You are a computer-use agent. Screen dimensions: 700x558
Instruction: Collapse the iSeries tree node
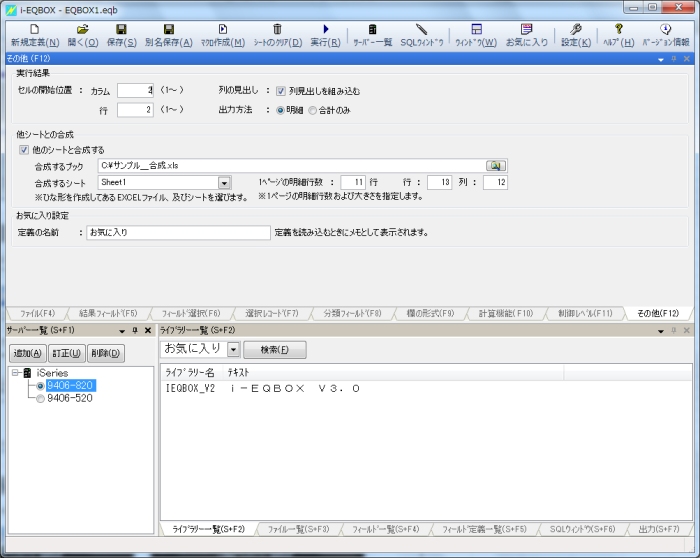point(16,372)
